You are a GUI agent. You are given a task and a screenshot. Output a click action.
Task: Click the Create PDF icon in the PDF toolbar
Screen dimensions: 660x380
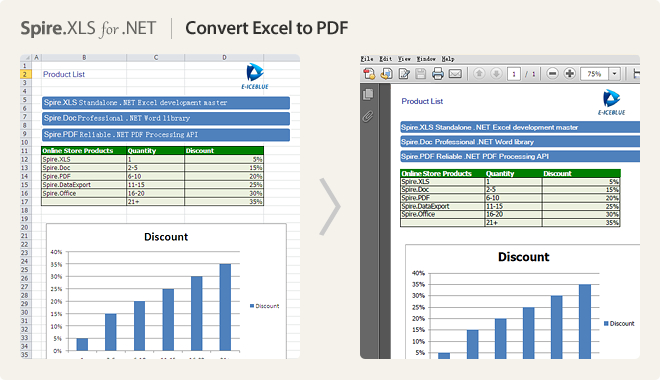(369, 74)
